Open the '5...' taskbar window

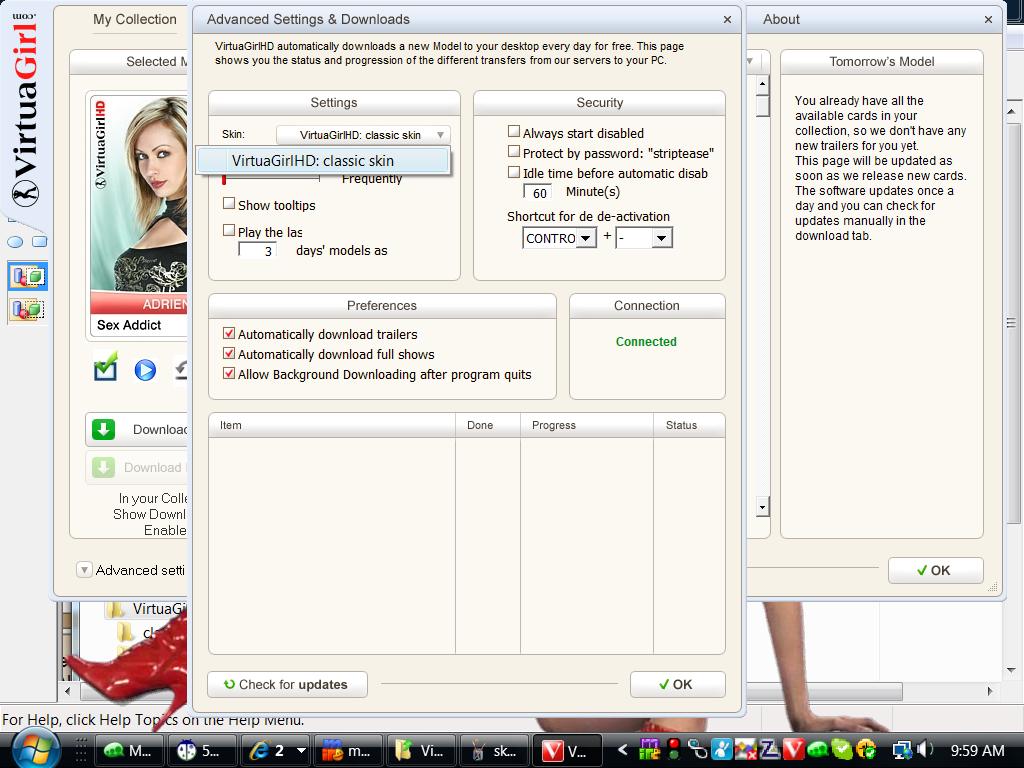(202, 750)
